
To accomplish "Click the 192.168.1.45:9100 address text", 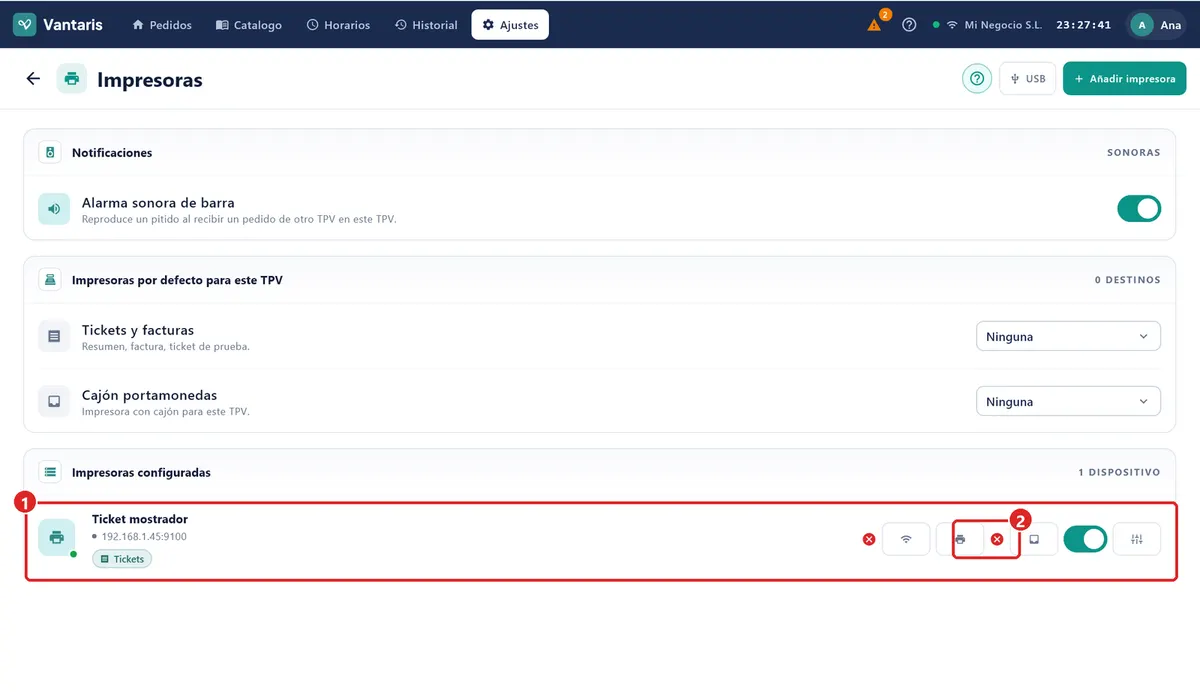I will (144, 537).
